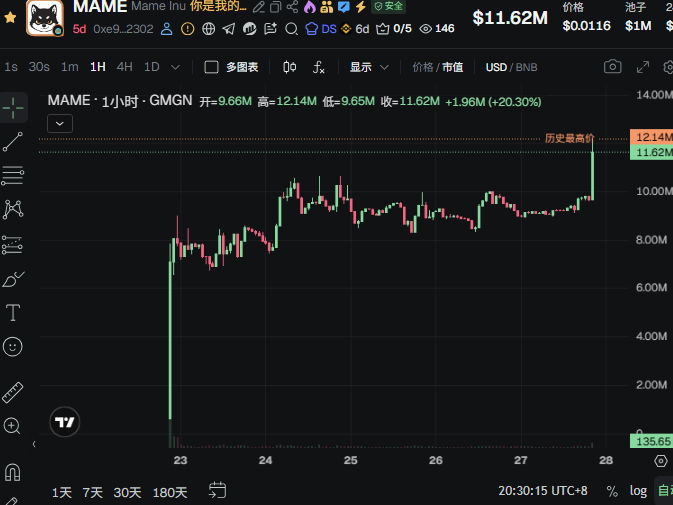Open the share icon in the header
673x505 pixels.
[x=292, y=6]
